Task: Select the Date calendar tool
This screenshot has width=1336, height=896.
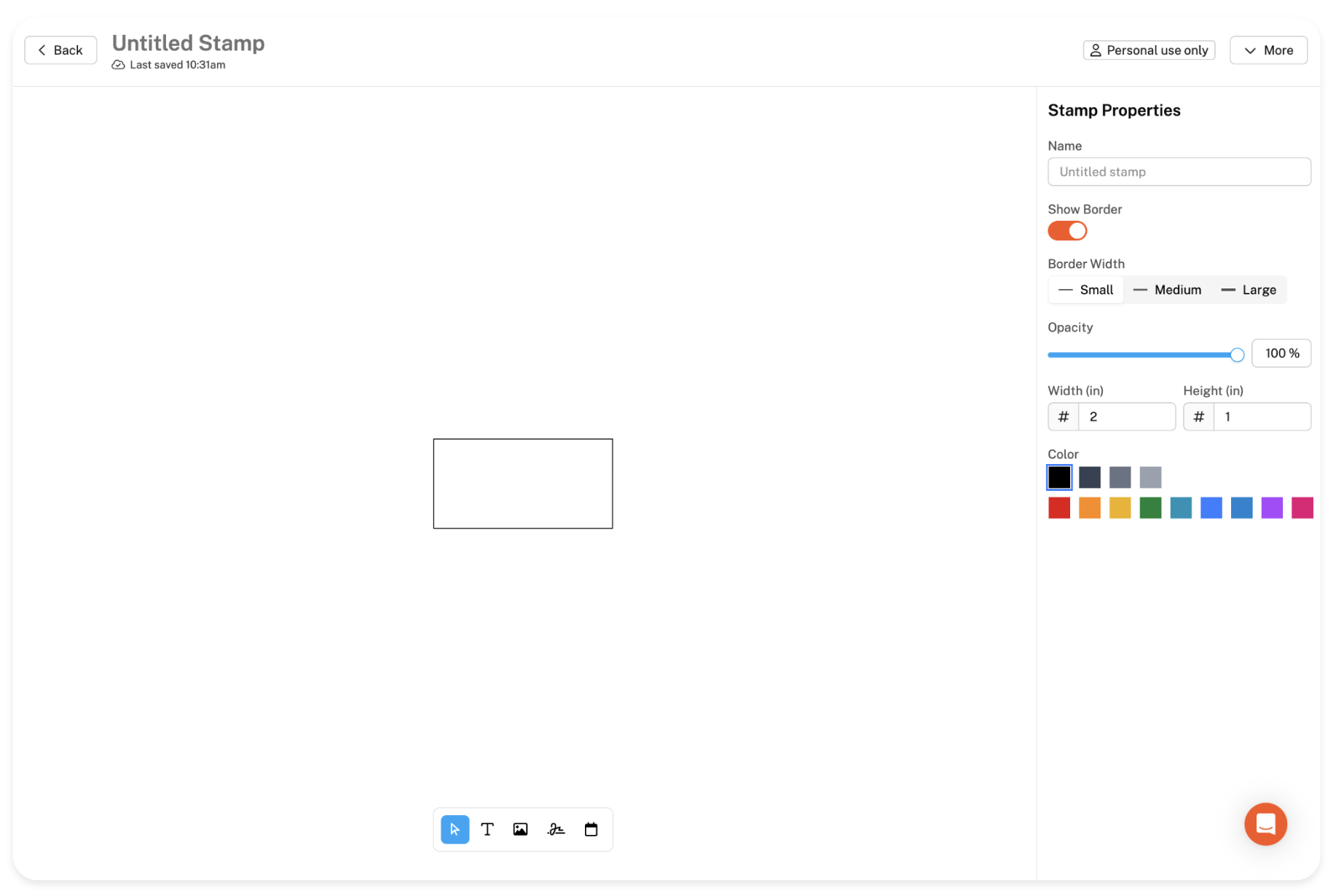Action: (591, 829)
